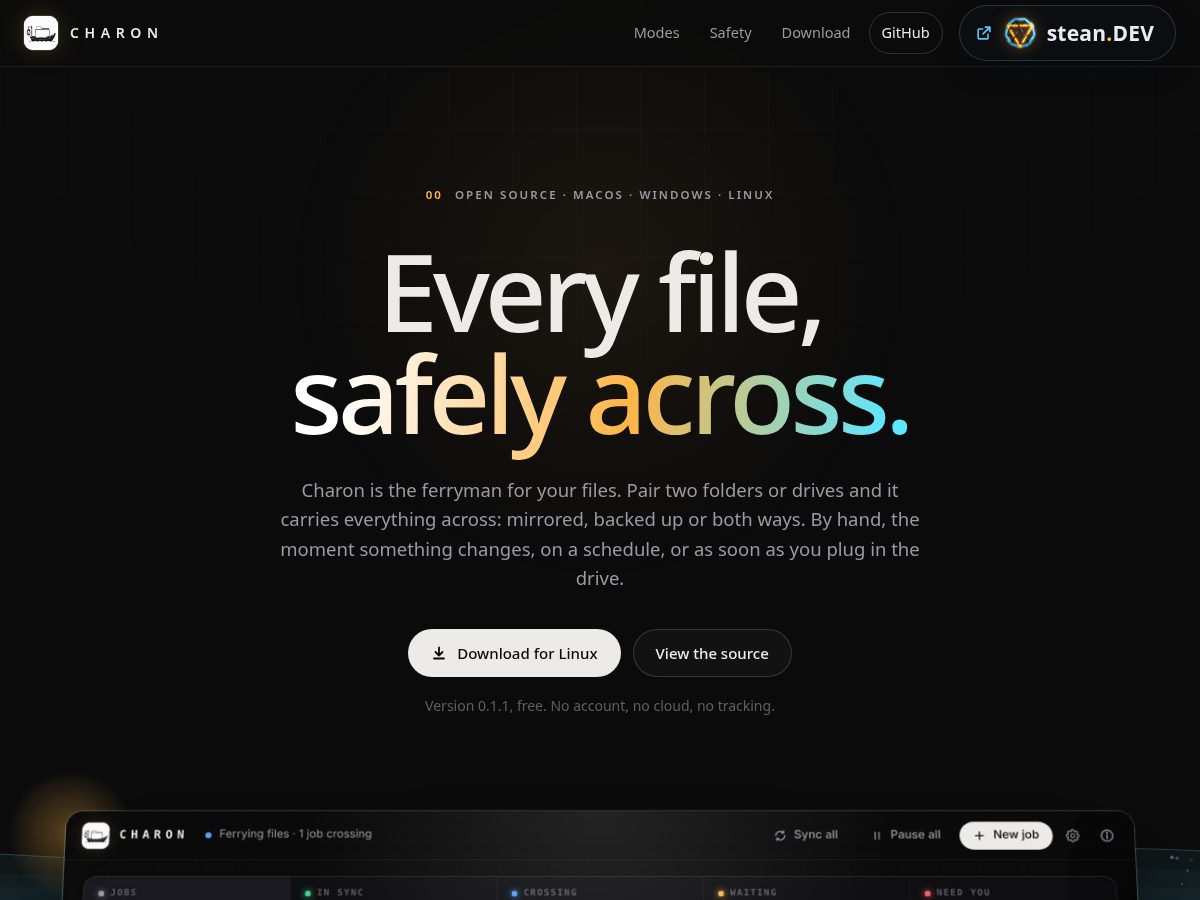This screenshot has width=1200, height=900.
Task: Click the Download for Linux button
Action: click(x=514, y=653)
